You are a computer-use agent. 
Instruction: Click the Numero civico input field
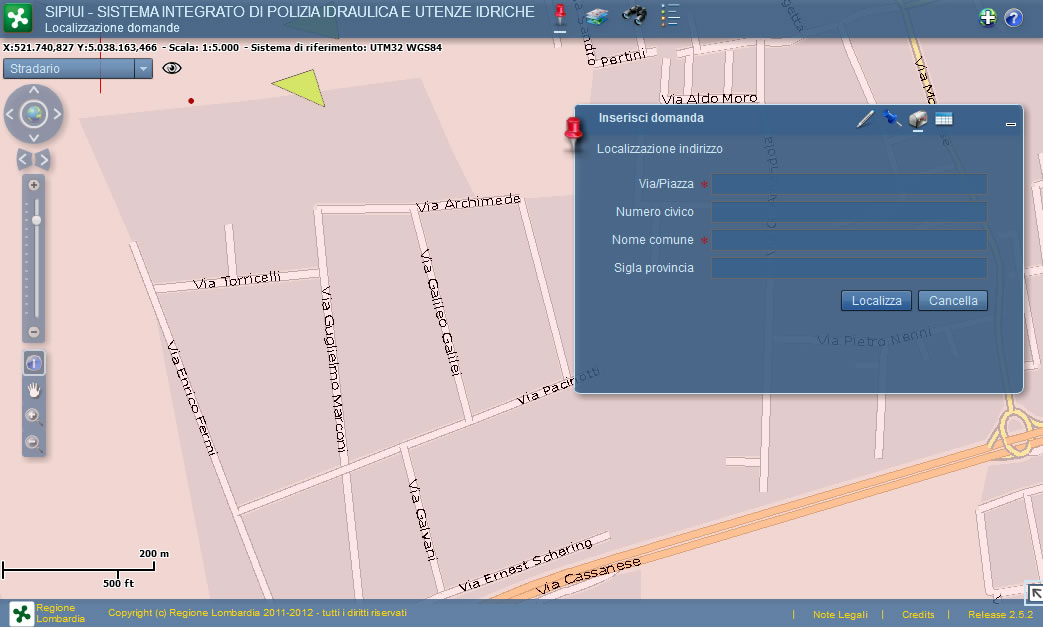tap(849, 212)
